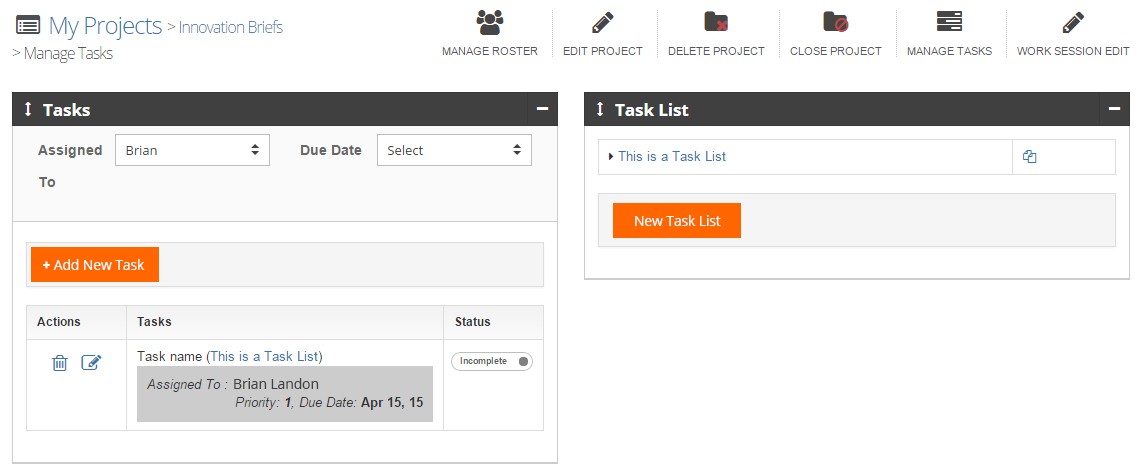Click the Actions column header

click(59, 322)
